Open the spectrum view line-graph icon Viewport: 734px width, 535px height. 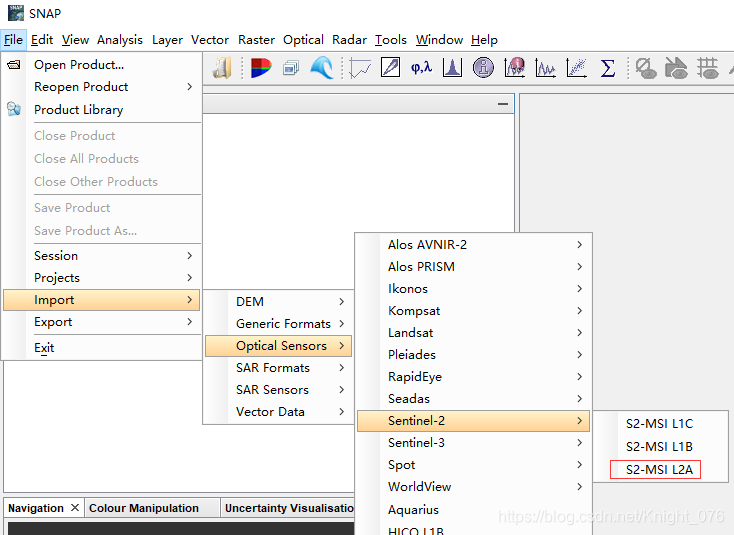point(360,68)
